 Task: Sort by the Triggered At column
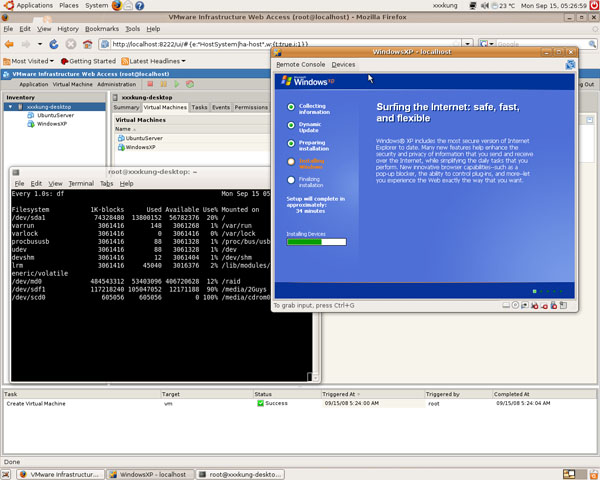pos(341,394)
